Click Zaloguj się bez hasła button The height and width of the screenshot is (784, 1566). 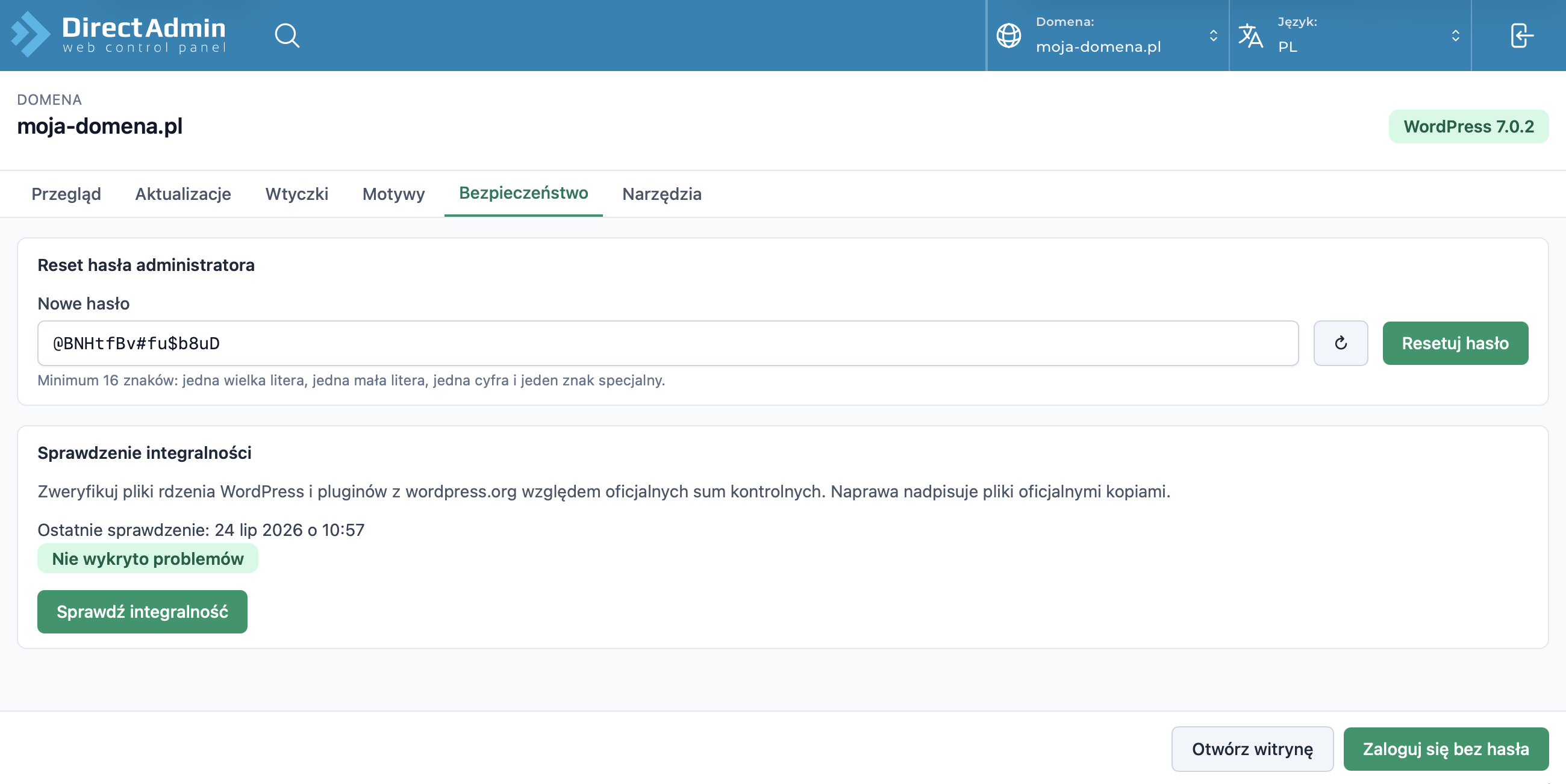[1446, 748]
